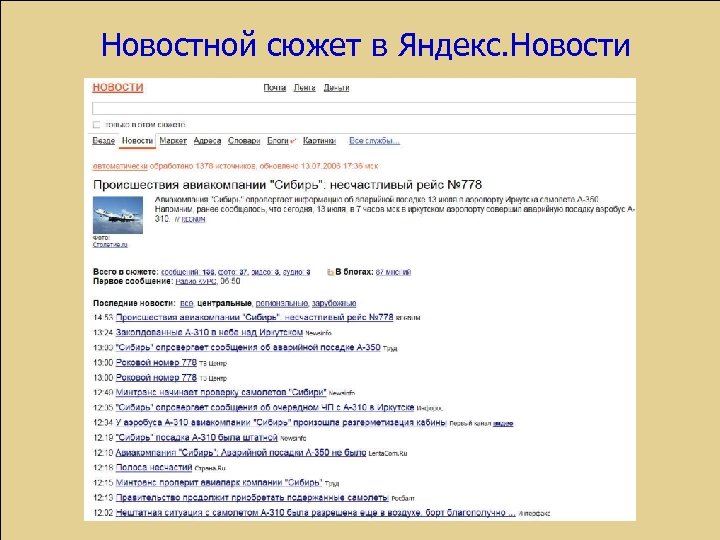Click the 'автоматически' link in status line
Viewport: 720px width, 540px height.
click(x=120, y=166)
